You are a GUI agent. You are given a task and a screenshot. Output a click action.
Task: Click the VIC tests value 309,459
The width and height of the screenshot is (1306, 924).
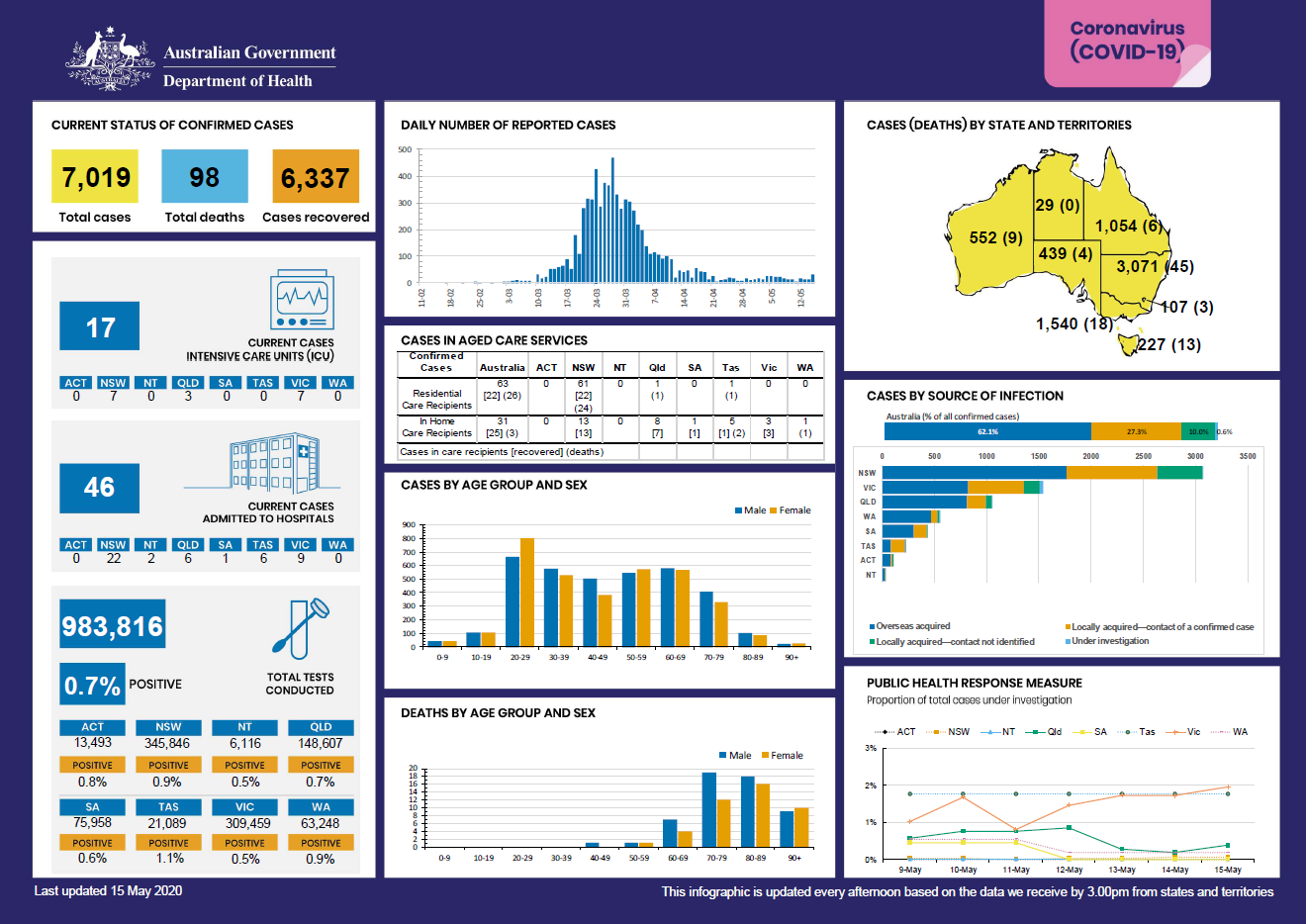click(x=244, y=822)
